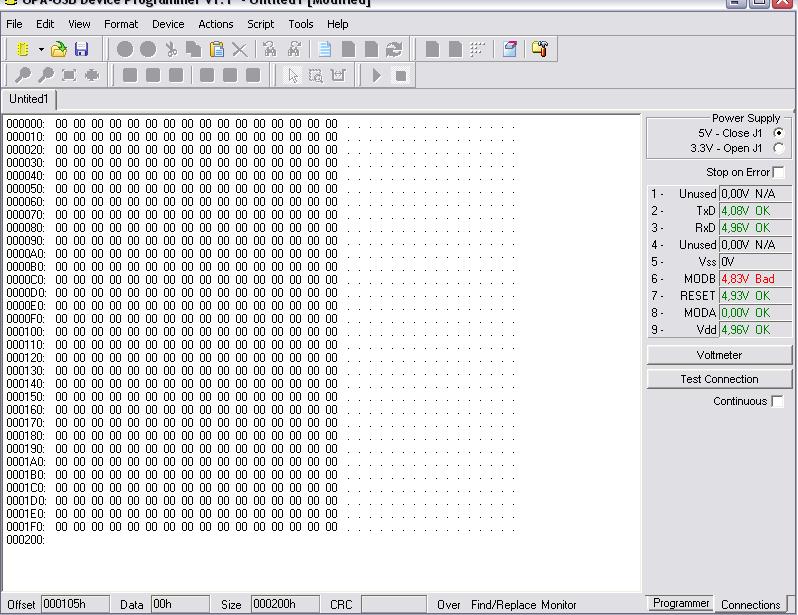Click the Vdd reading 4,96V OK
Viewport: 798px width, 615px height.
point(755,330)
